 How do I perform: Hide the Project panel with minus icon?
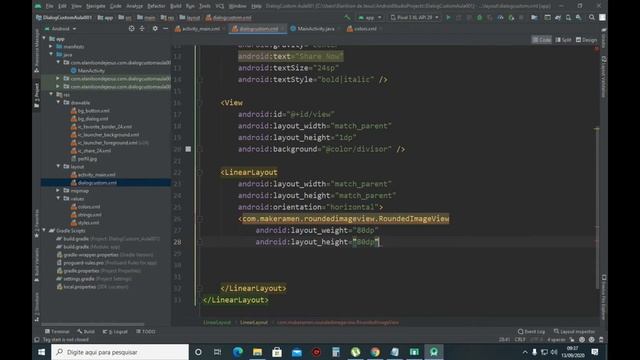point(165,29)
